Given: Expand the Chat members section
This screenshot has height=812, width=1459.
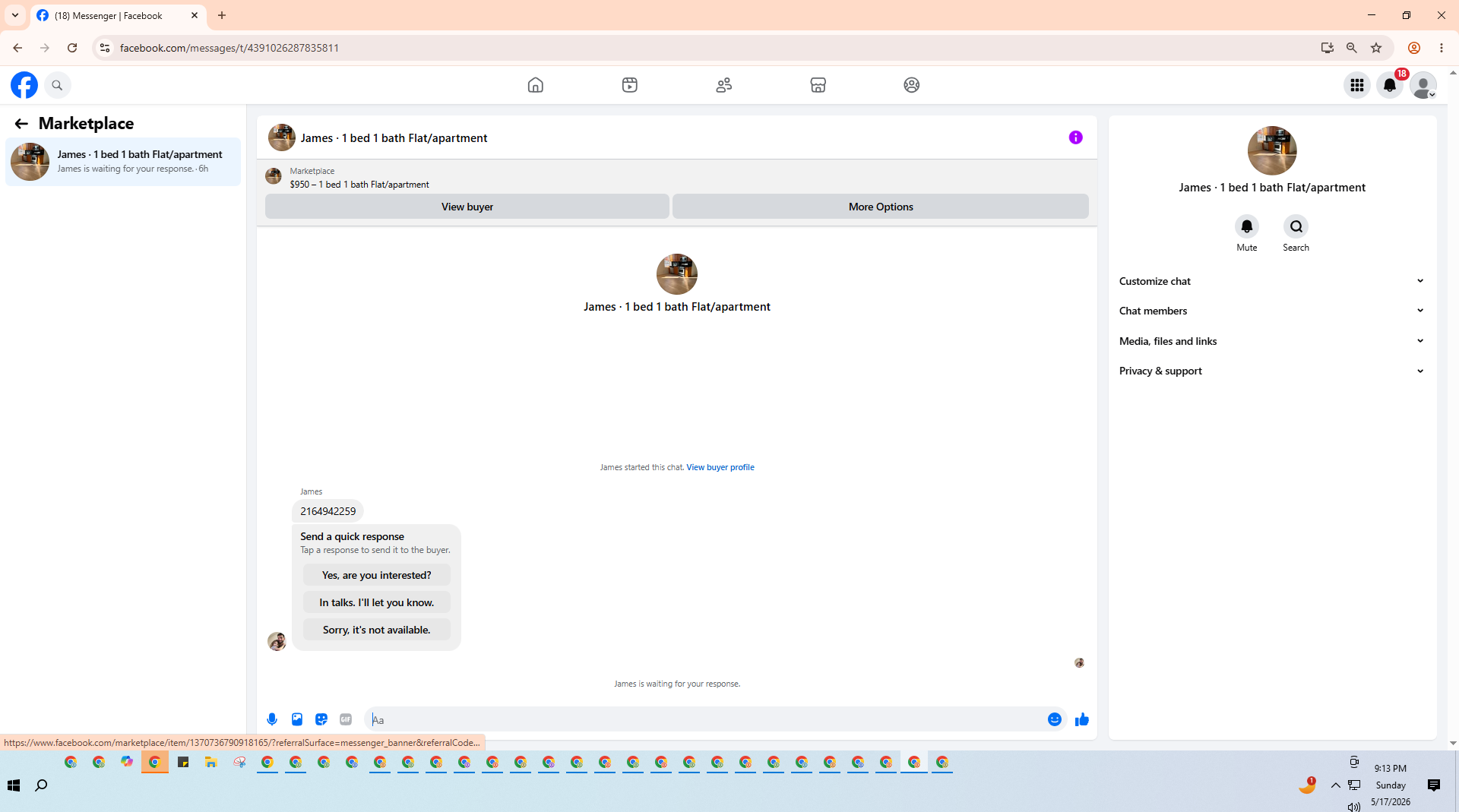Looking at the screenshot, I should coord(1272,311).
